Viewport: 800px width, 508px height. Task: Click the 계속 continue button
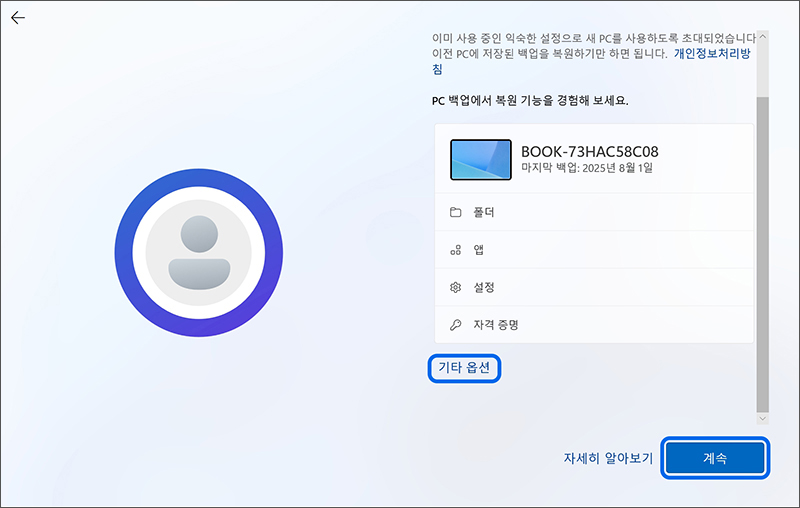tap(715, 458)
